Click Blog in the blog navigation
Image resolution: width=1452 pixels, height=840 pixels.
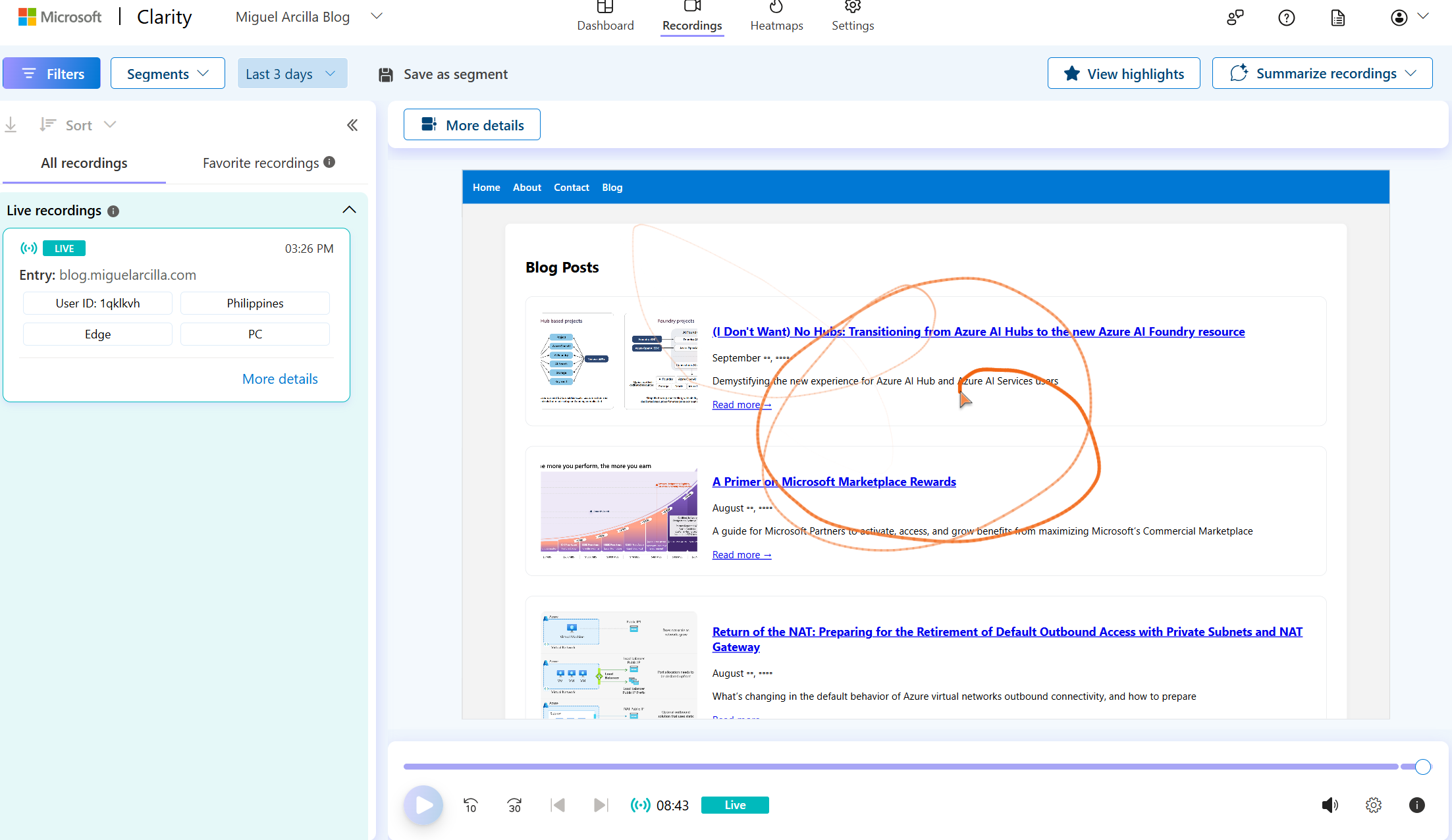pyautogui.click(x=612, y=187)
